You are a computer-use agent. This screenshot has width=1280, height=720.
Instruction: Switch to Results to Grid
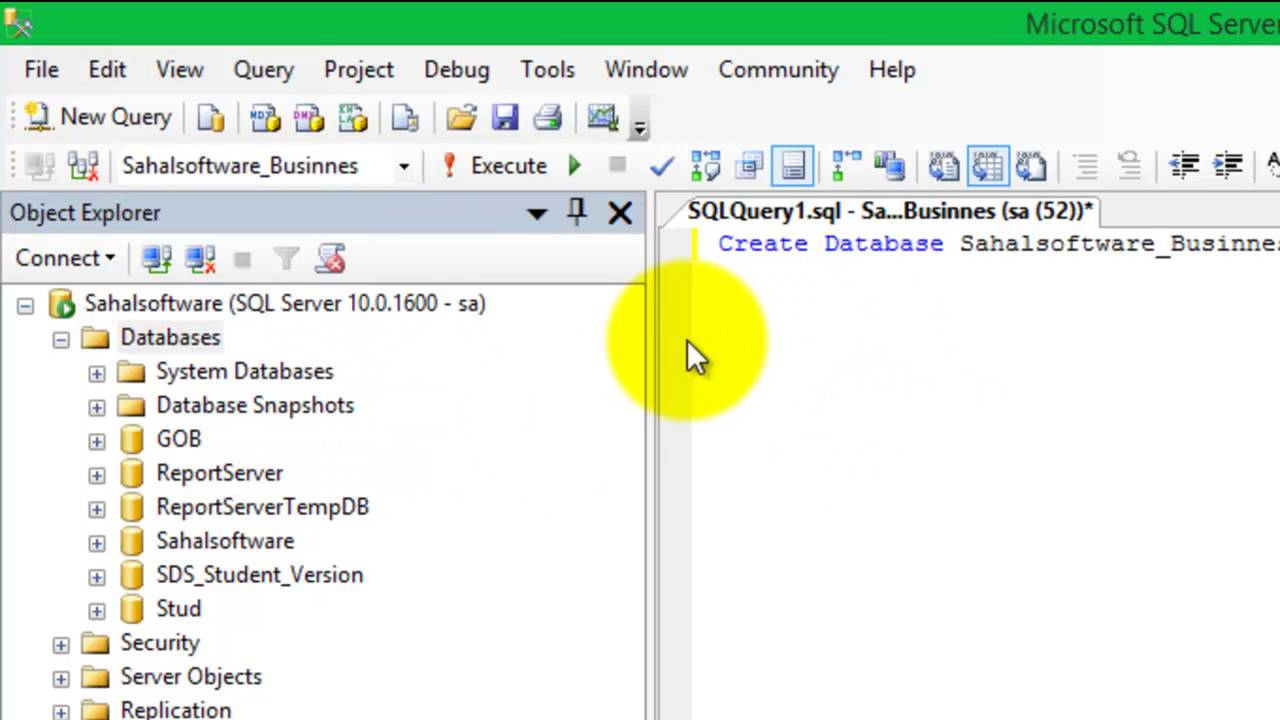[988, 165]
